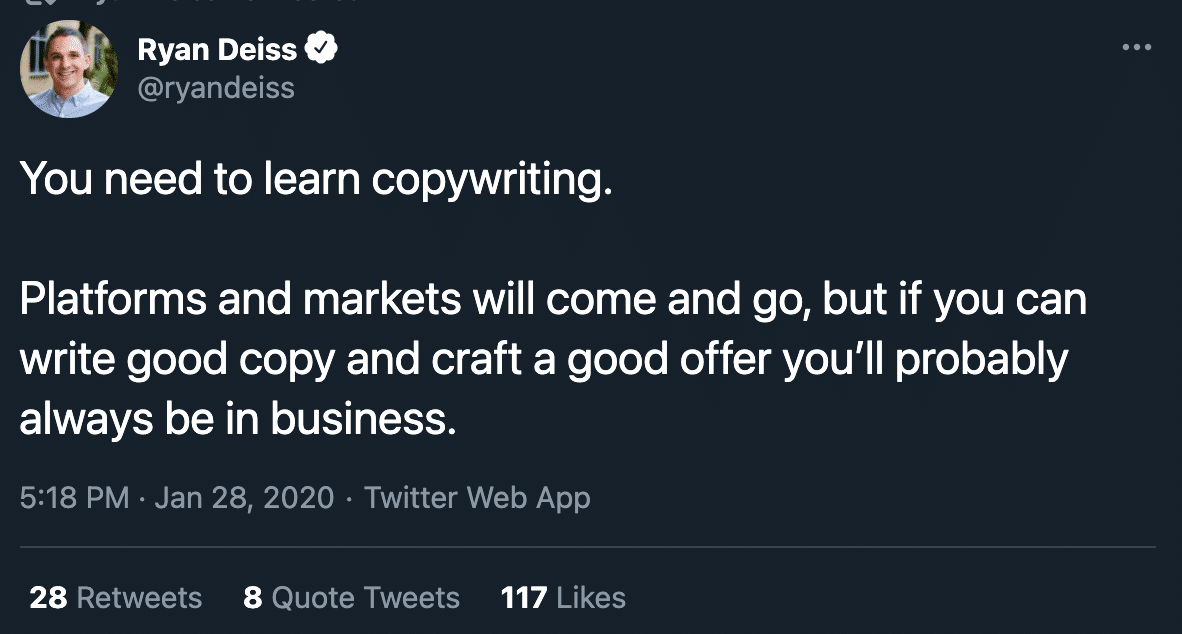Open the @ryandeiss handle link
The width and height of the screenshot is (1182, 634).
tap(216, 88)
